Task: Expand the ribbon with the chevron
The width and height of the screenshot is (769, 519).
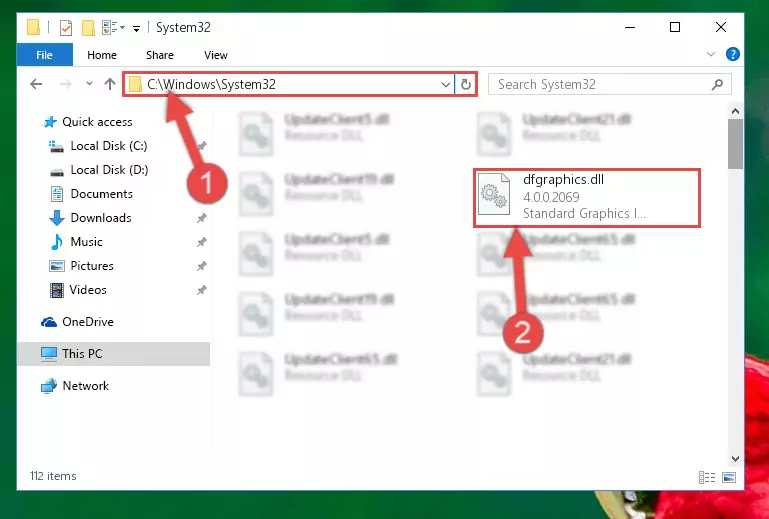Action: (x=711, y=54)
